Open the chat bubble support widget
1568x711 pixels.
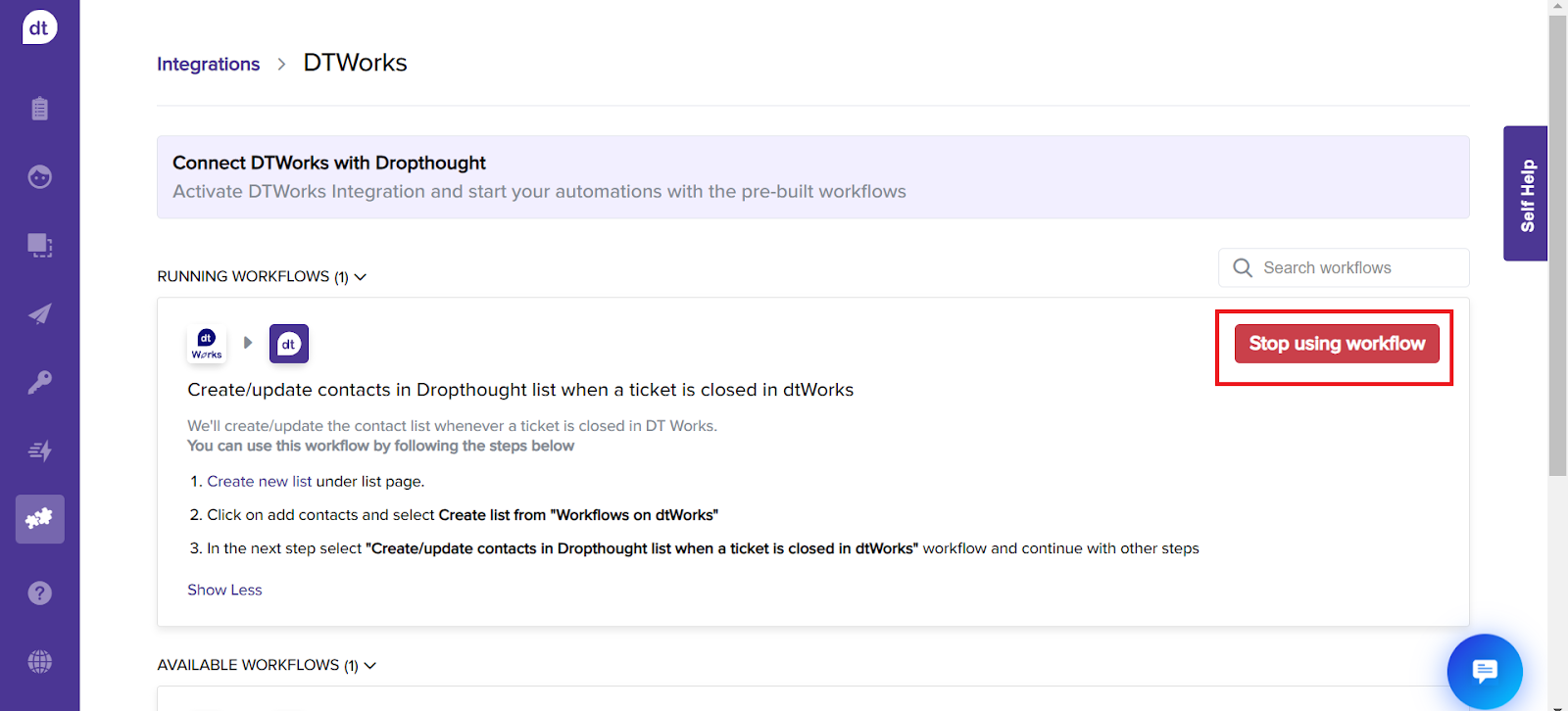pyautogui.click(x=1484, y=671)
